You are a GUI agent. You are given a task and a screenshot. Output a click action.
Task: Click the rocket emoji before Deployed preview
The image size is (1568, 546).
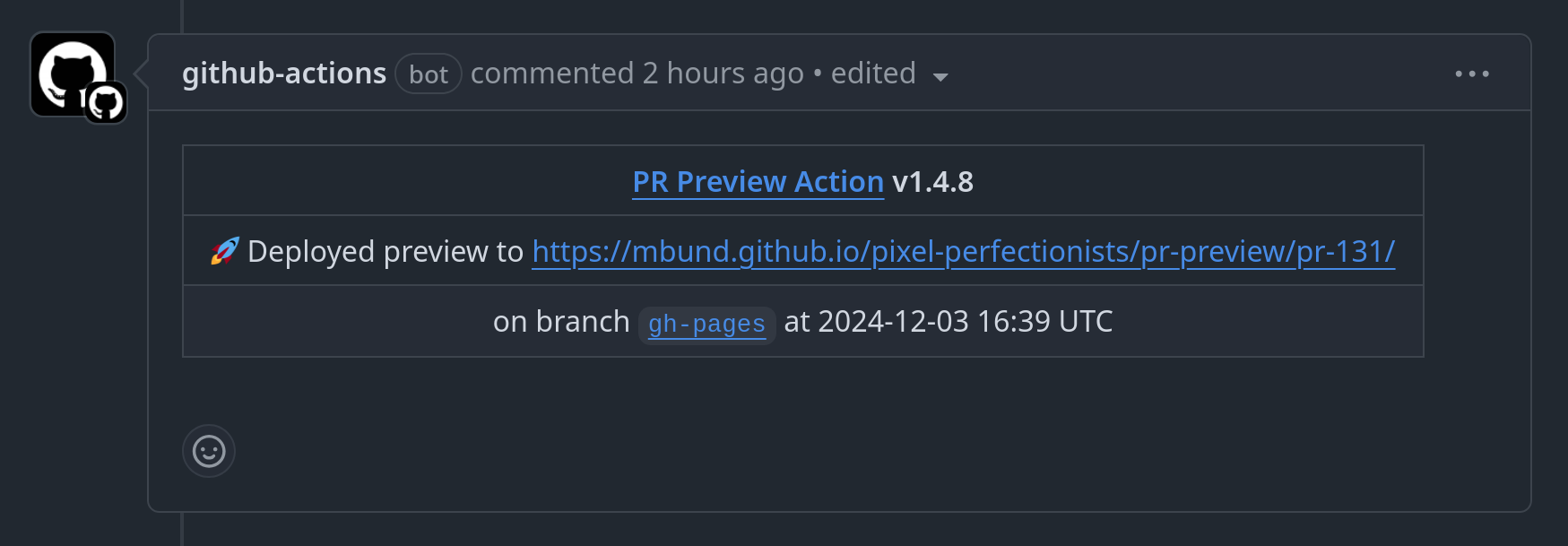225,252
